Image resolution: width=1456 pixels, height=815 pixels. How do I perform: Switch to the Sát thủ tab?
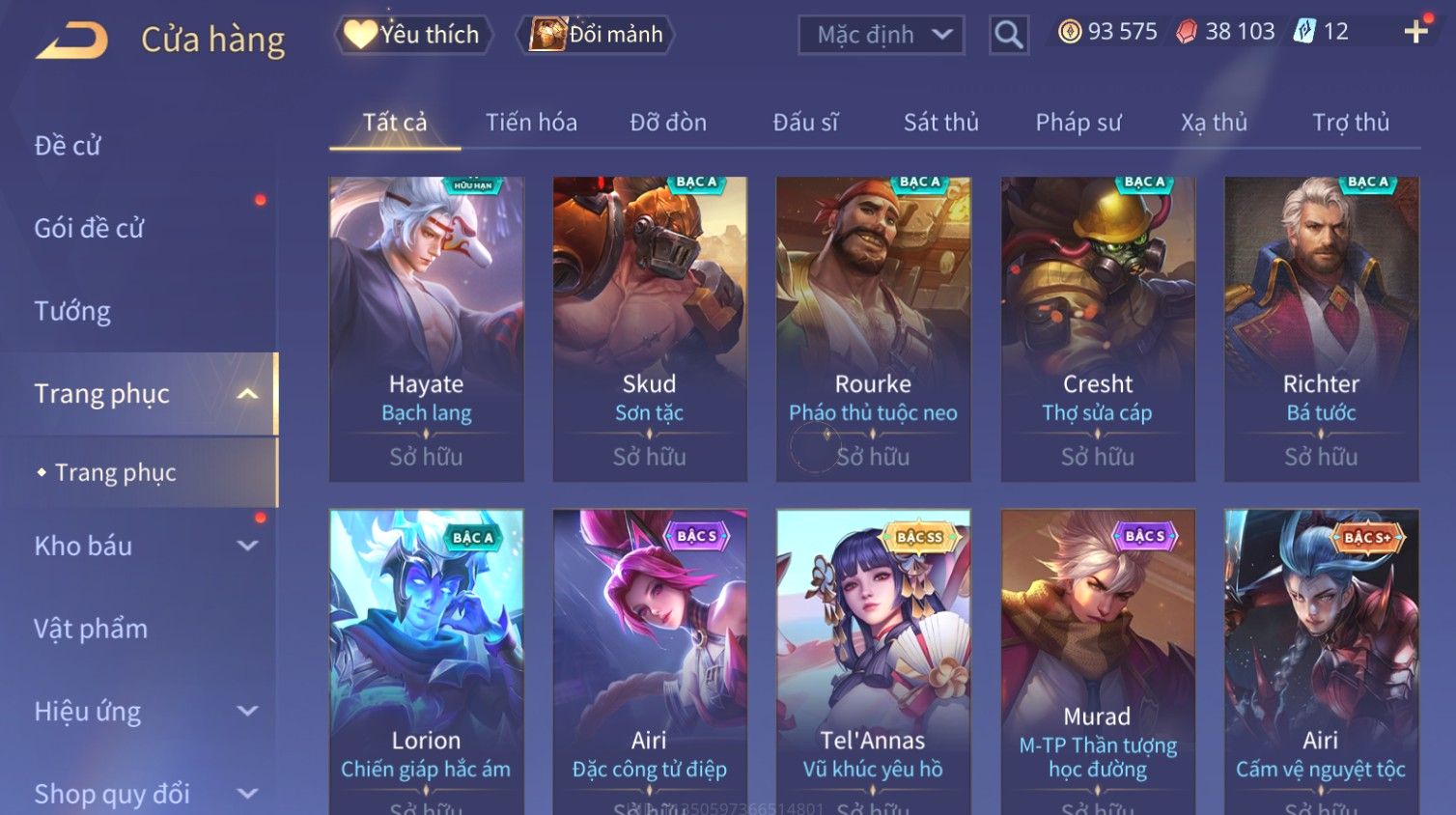pyautogui.click(x=940, y=123)
